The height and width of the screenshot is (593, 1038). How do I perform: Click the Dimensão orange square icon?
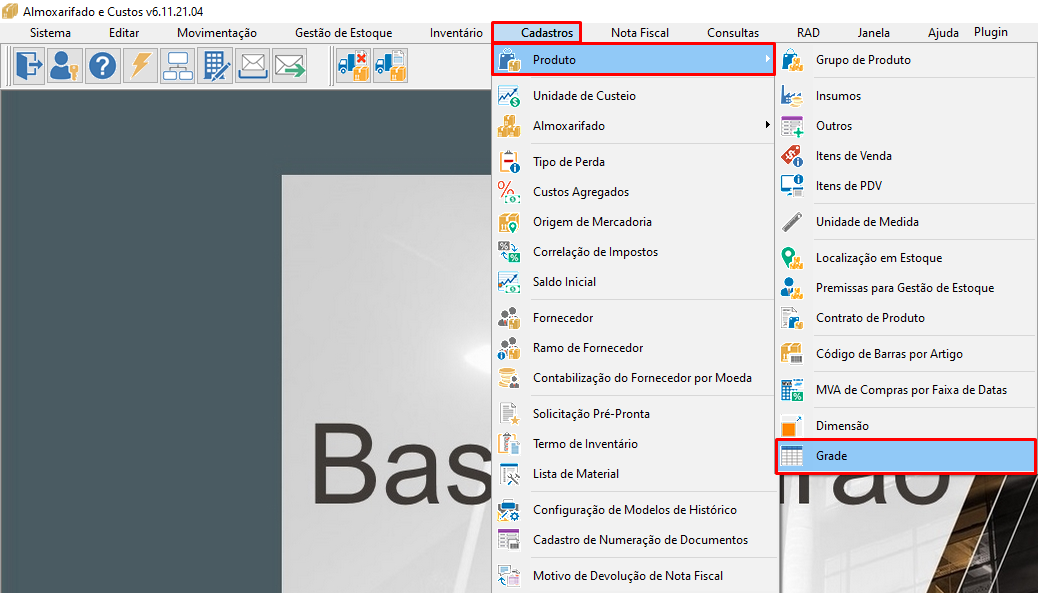(792, 426)
